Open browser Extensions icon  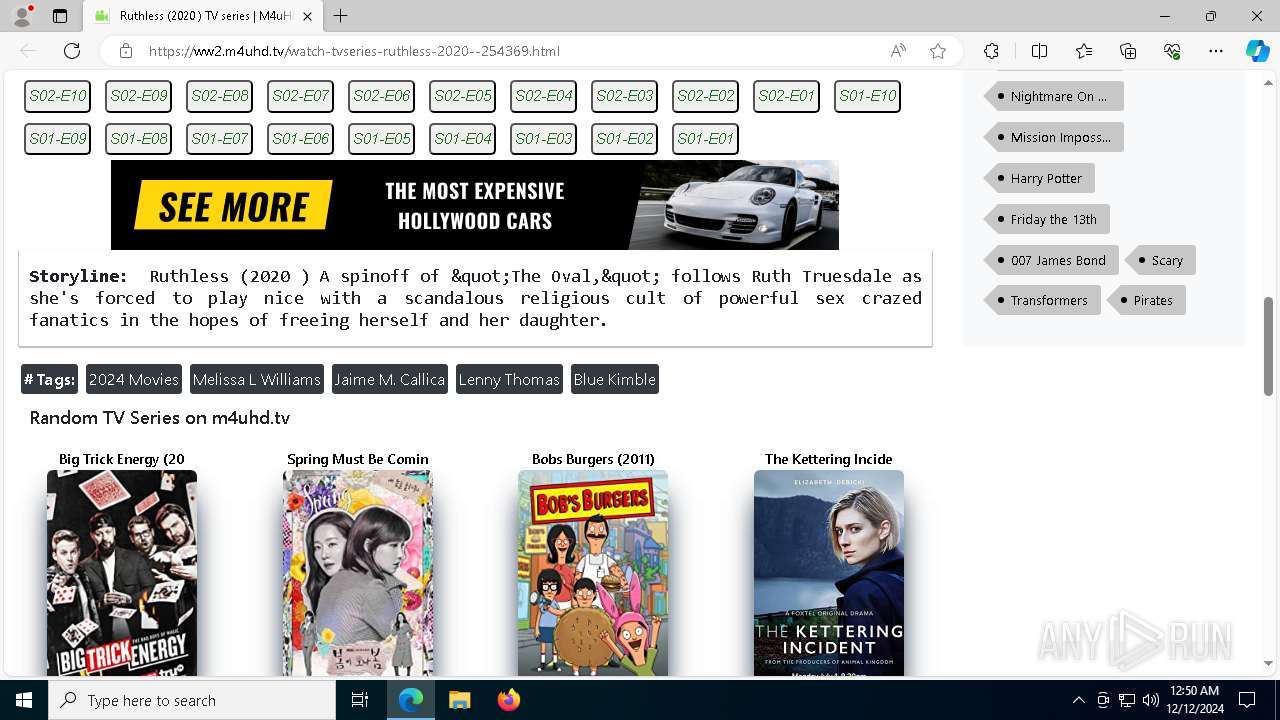tap(991, 51)
